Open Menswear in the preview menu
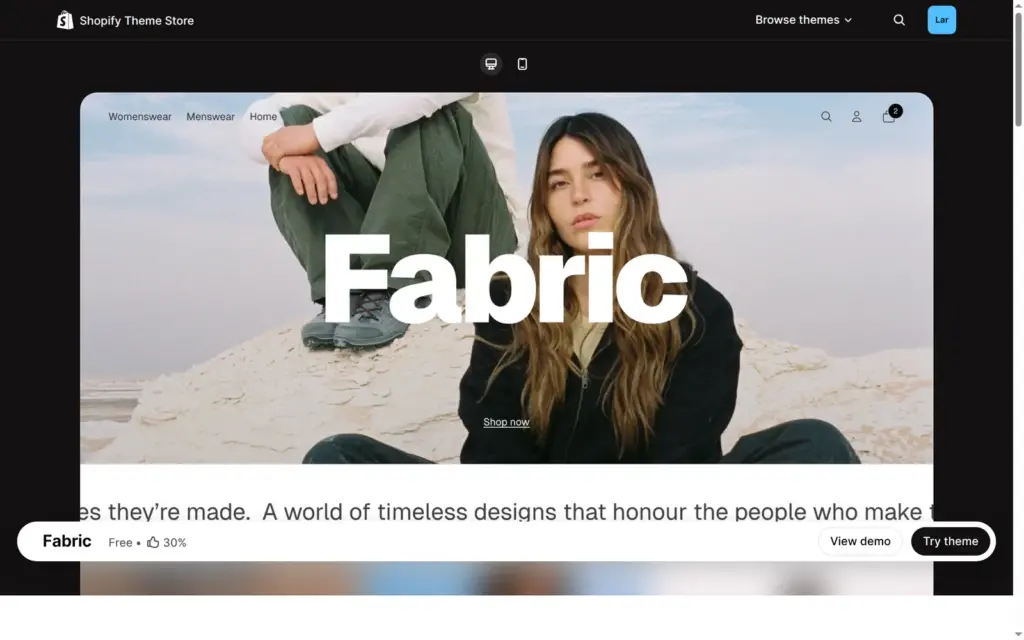 click(210, 117)
